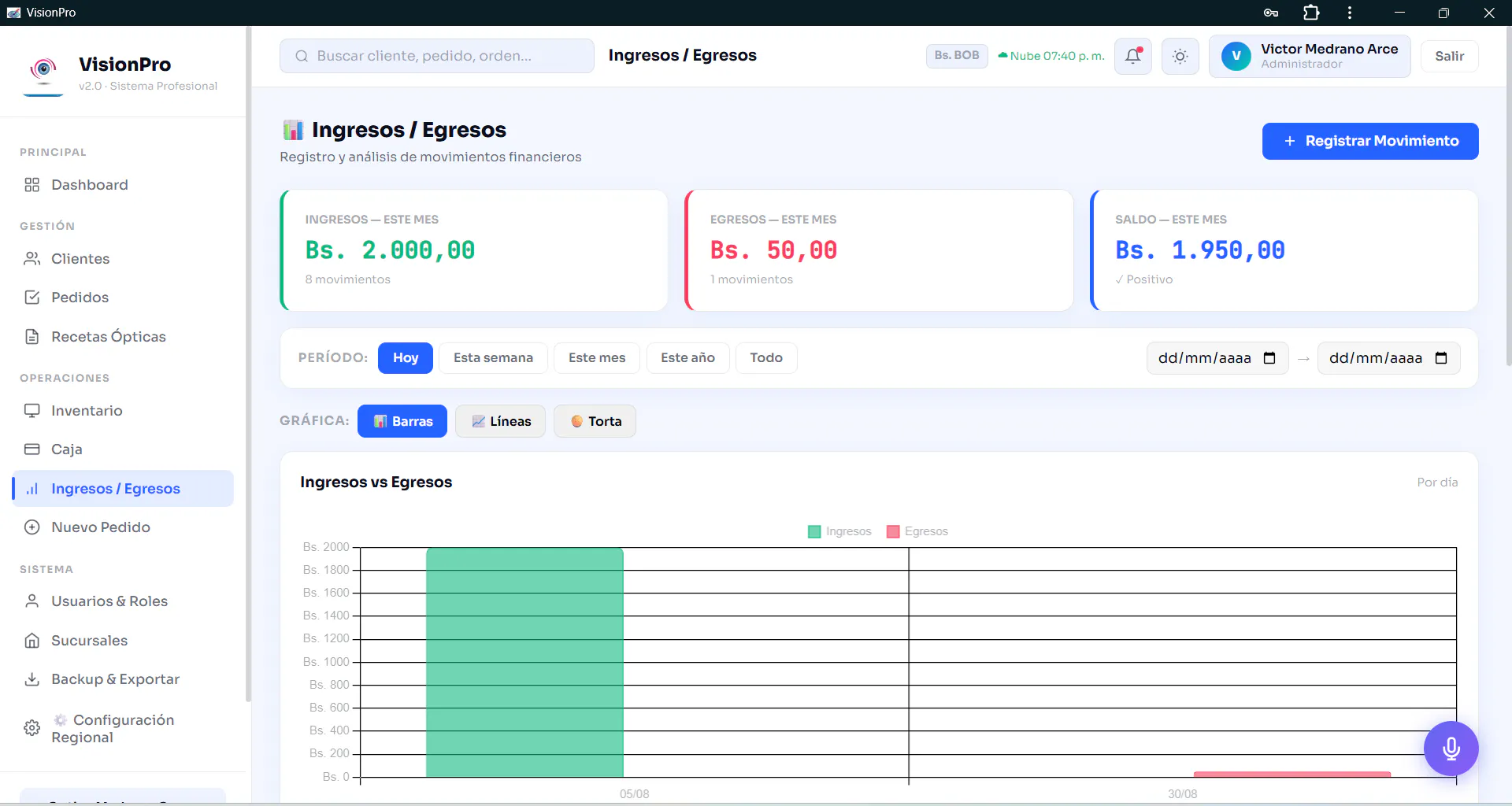Toggle Egresos series in chart legend

[x=917, y=531]
